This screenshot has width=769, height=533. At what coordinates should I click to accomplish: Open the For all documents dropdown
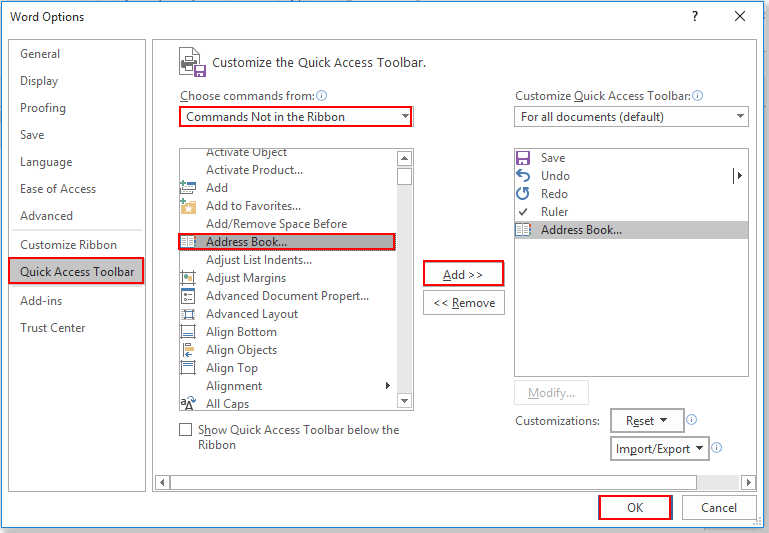point(631,117)
